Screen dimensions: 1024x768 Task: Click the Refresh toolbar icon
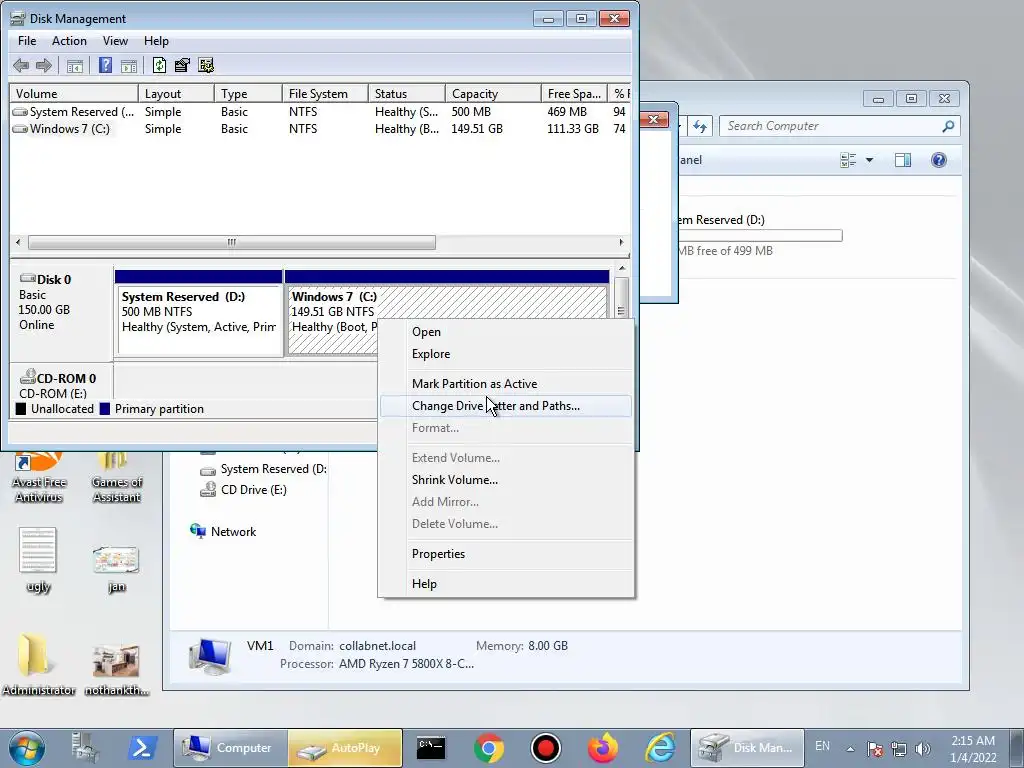[x=159, y=65]
